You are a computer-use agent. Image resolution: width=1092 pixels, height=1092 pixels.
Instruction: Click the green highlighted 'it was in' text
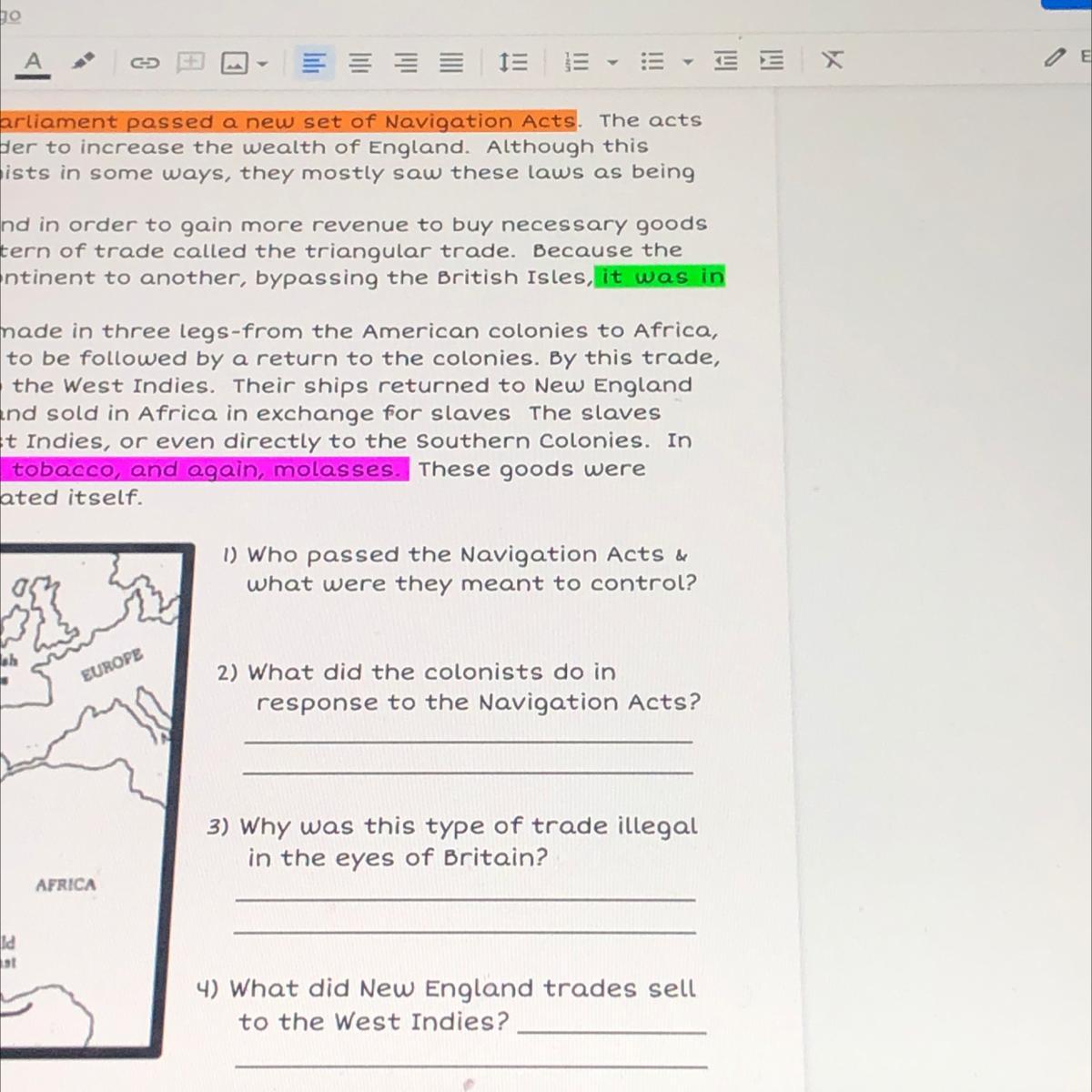(661, 276)
